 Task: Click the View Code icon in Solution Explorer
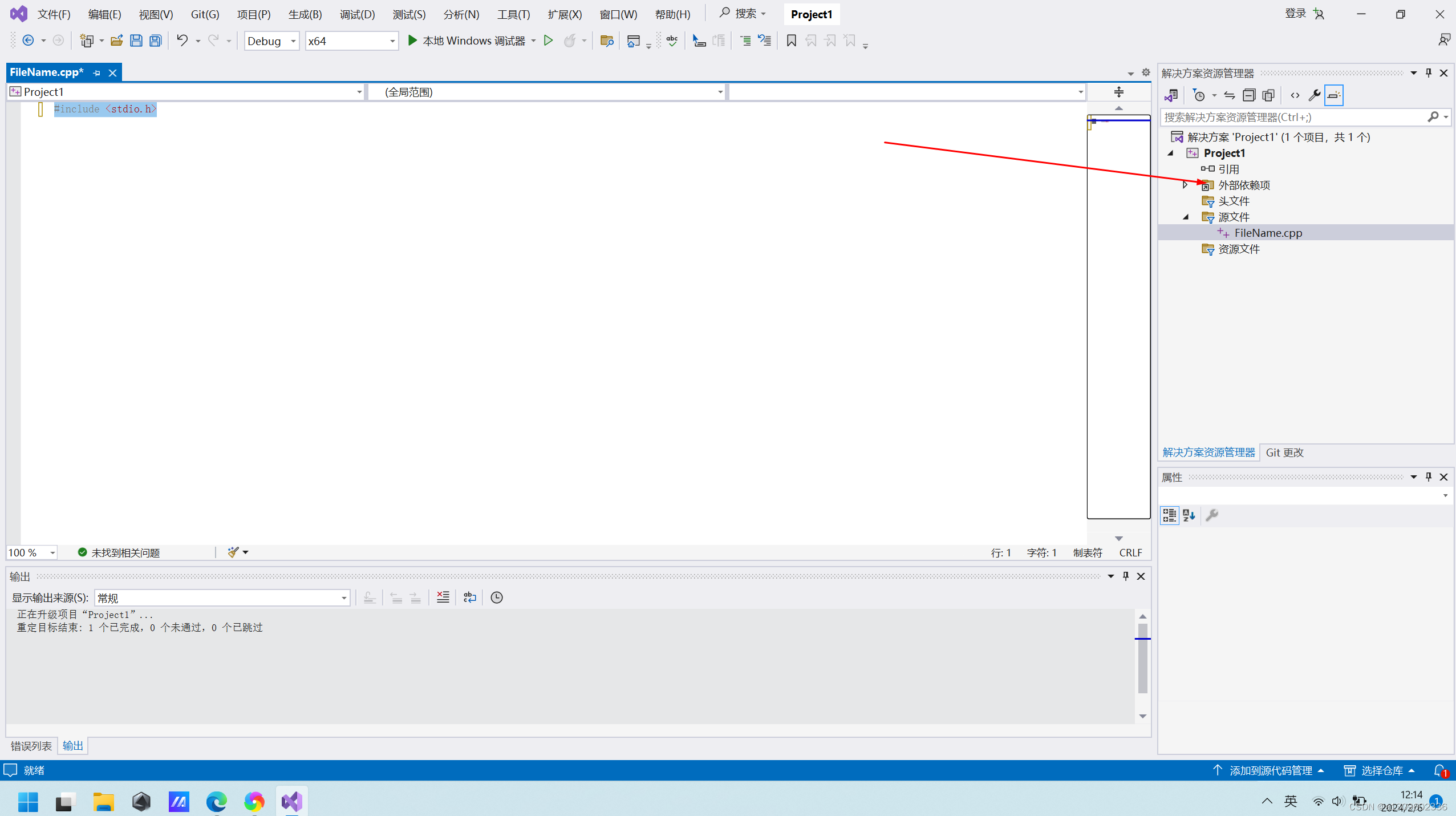tap(1295, 95)
